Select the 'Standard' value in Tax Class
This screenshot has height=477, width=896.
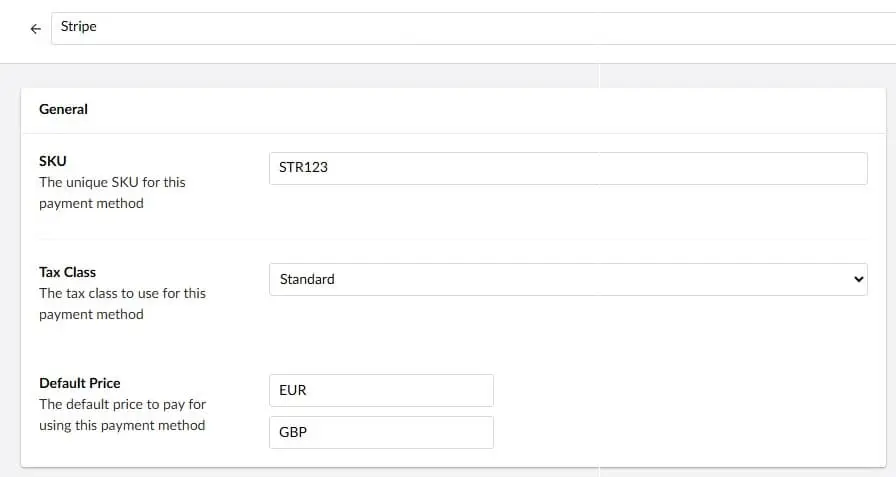coord(307,279)
